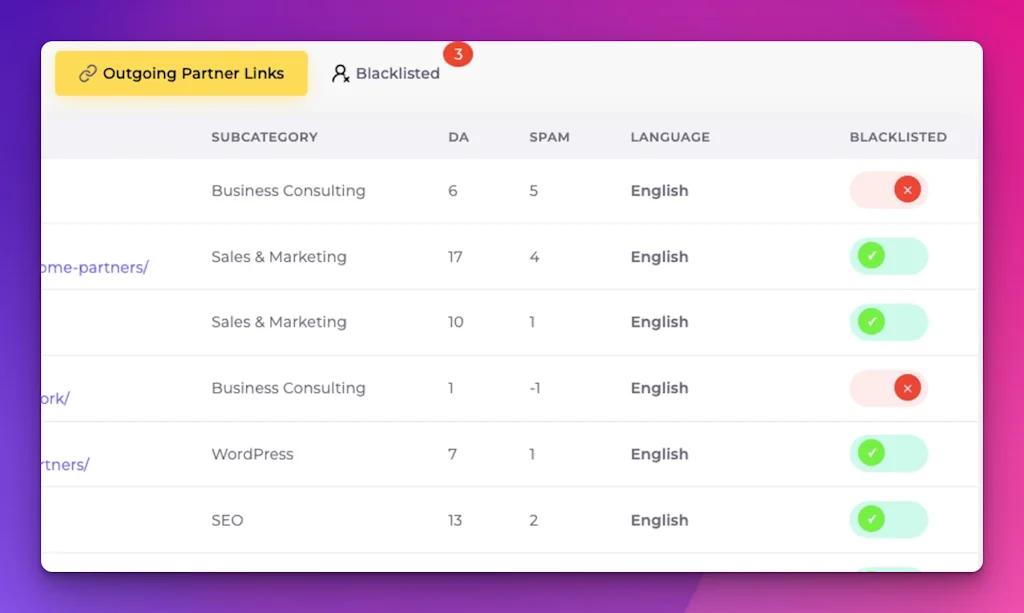This screenshot has width=1024, height=613.
Task: Click the rtners/ link in the WordPress row
Action: pos(63,464)
